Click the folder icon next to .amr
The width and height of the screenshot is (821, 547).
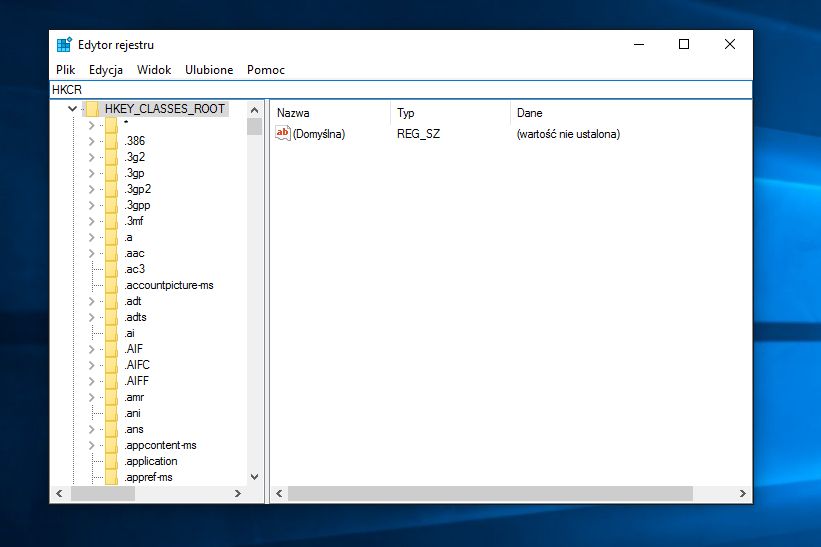click(x=111, y=397)
